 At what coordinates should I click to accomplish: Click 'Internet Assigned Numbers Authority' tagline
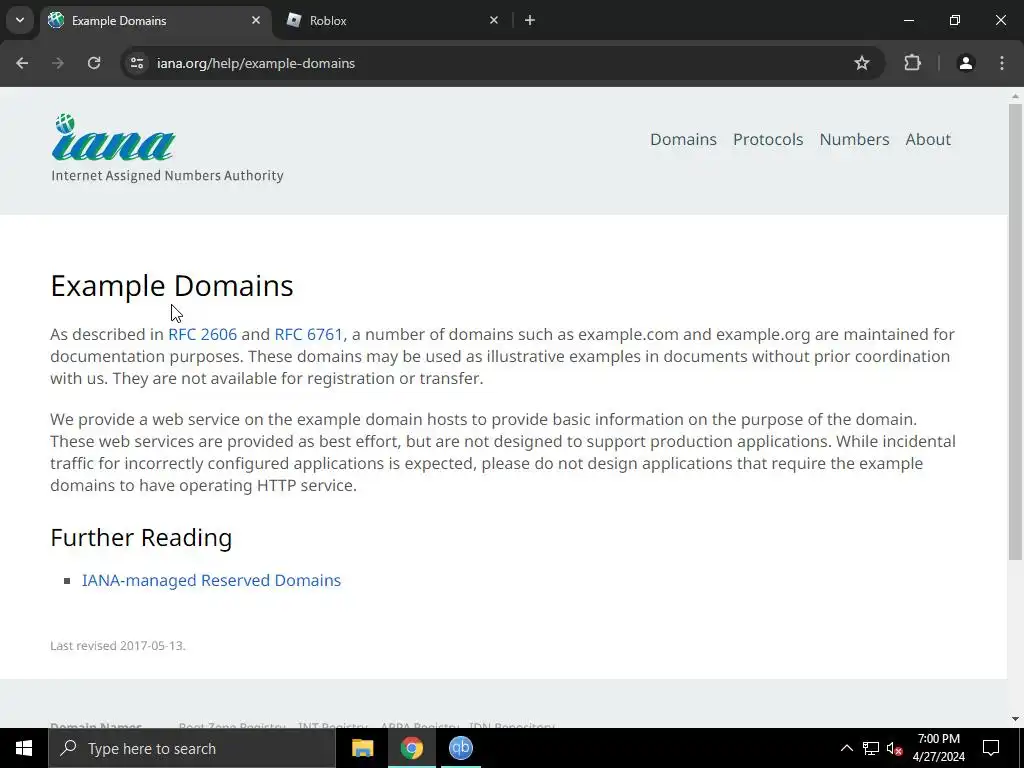pos(167,176)
